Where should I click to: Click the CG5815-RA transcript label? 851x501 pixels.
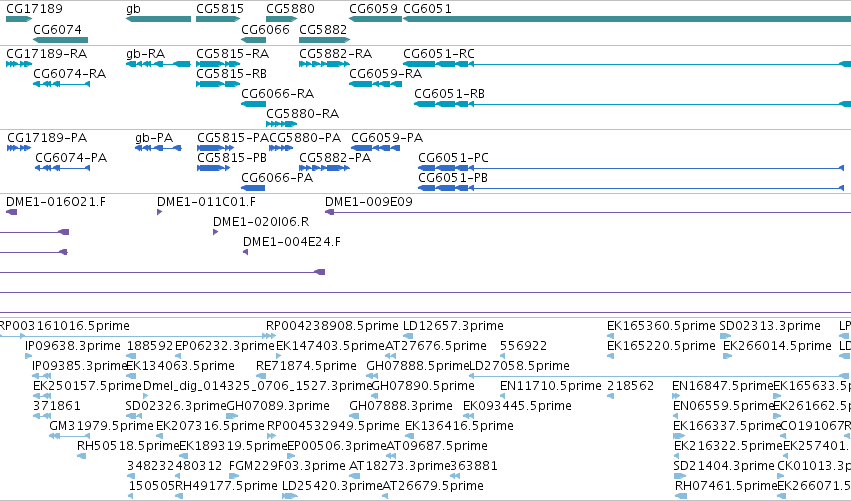232,54
